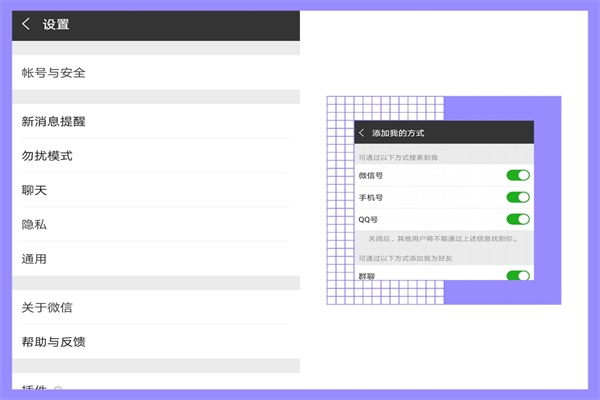Select the 添加我的方式 title text
The height and width of the screenshot is (400, 600).
point(398,133)
